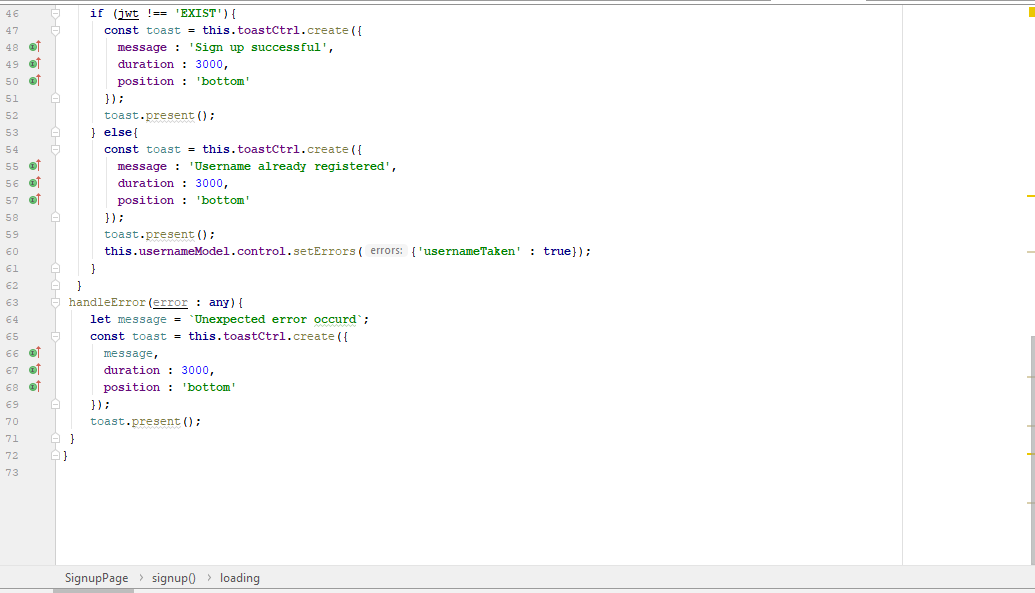
Task: Open the signup() breadcrumb menu
Action: coord(172,578)
